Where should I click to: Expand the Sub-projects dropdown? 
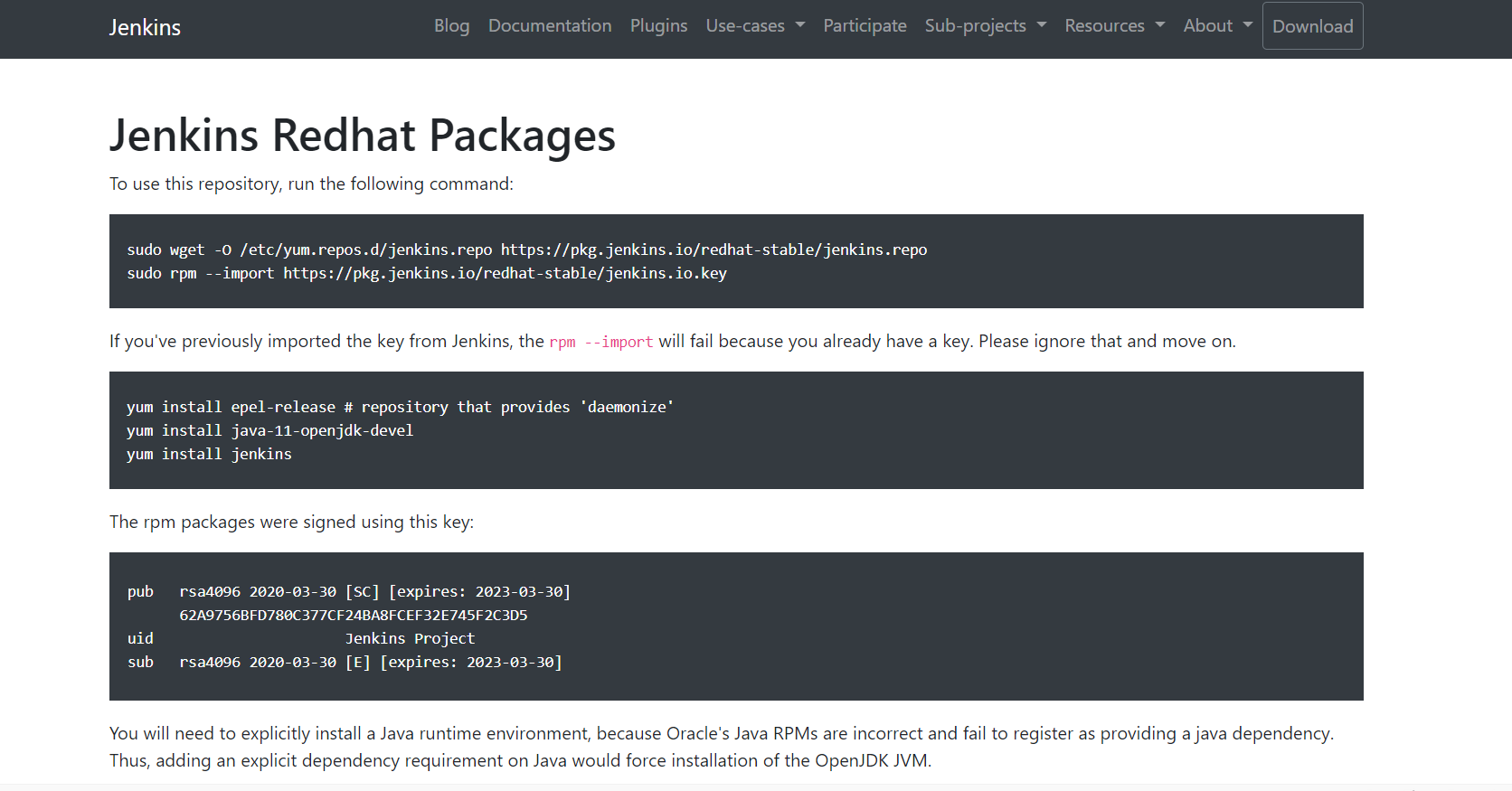986,26
